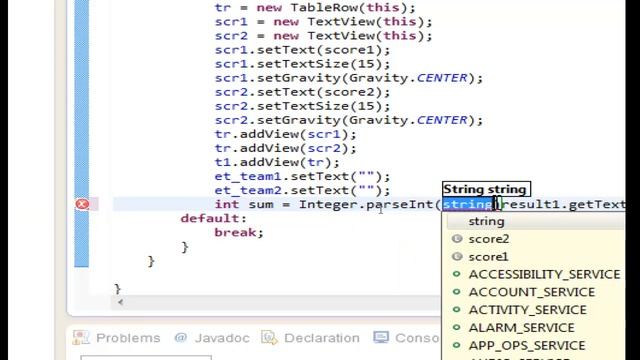
Task: Click the Problems tab icon
Action: pos(80,338)
